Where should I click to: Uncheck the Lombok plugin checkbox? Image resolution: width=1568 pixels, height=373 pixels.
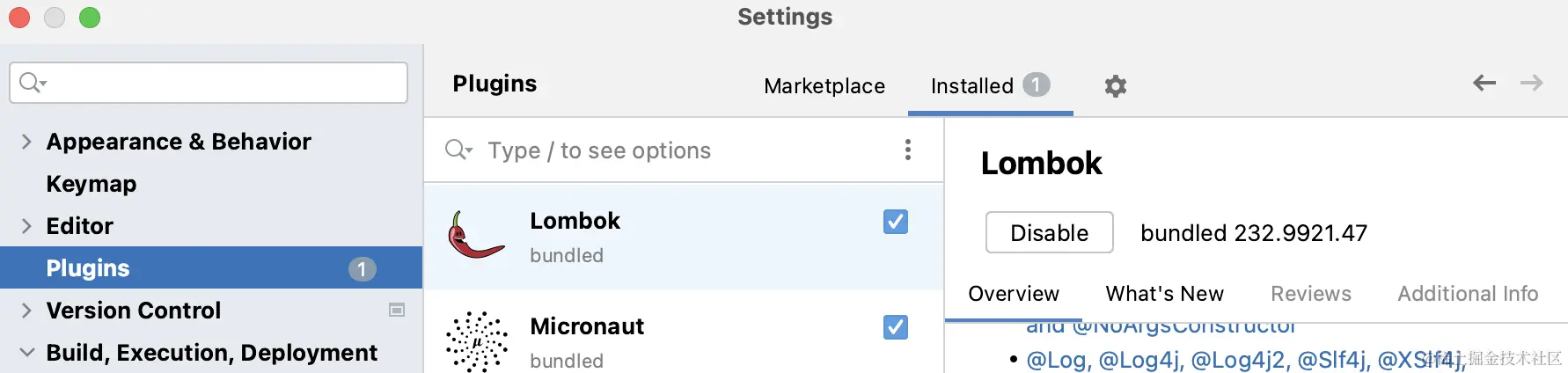[896, 222]
